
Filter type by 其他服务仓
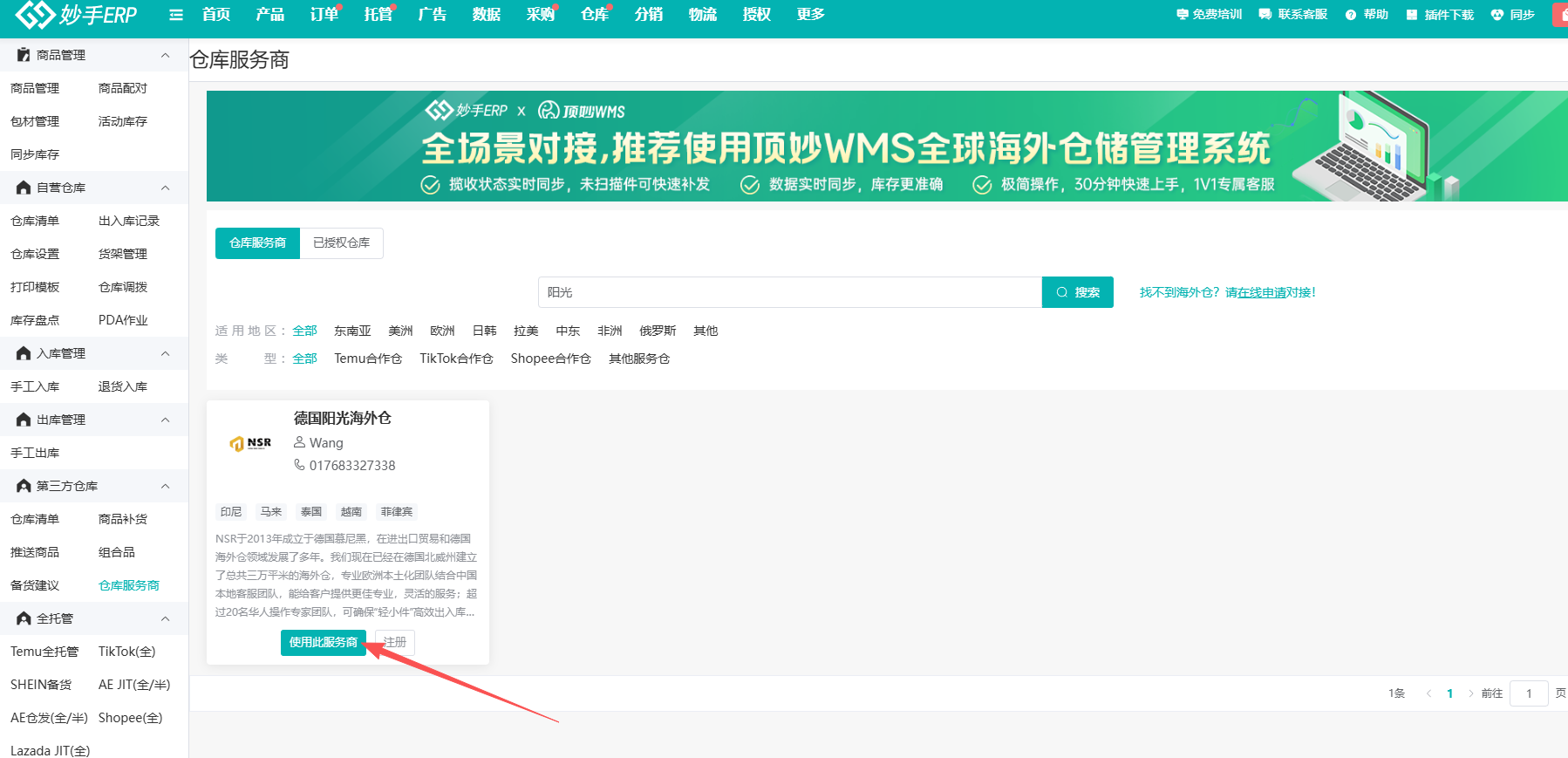(639, 359)
